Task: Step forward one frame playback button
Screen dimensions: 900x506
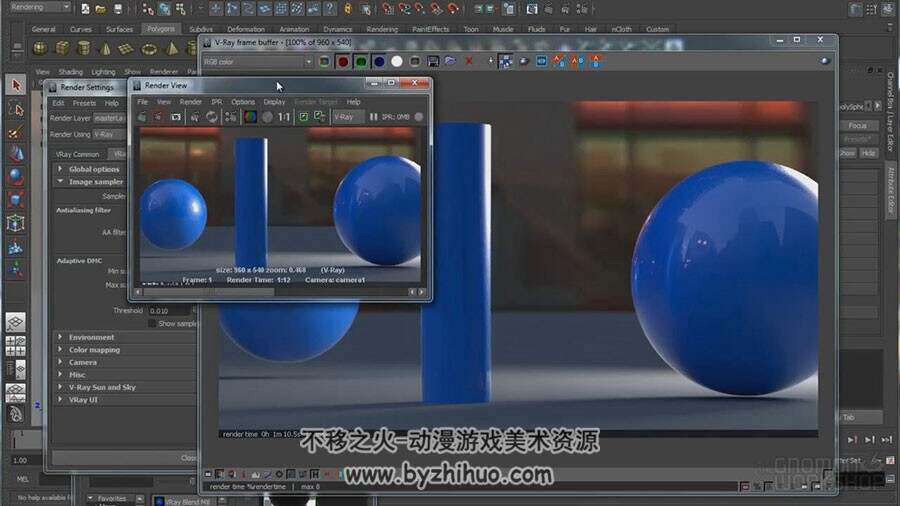Action: [853, 440]
